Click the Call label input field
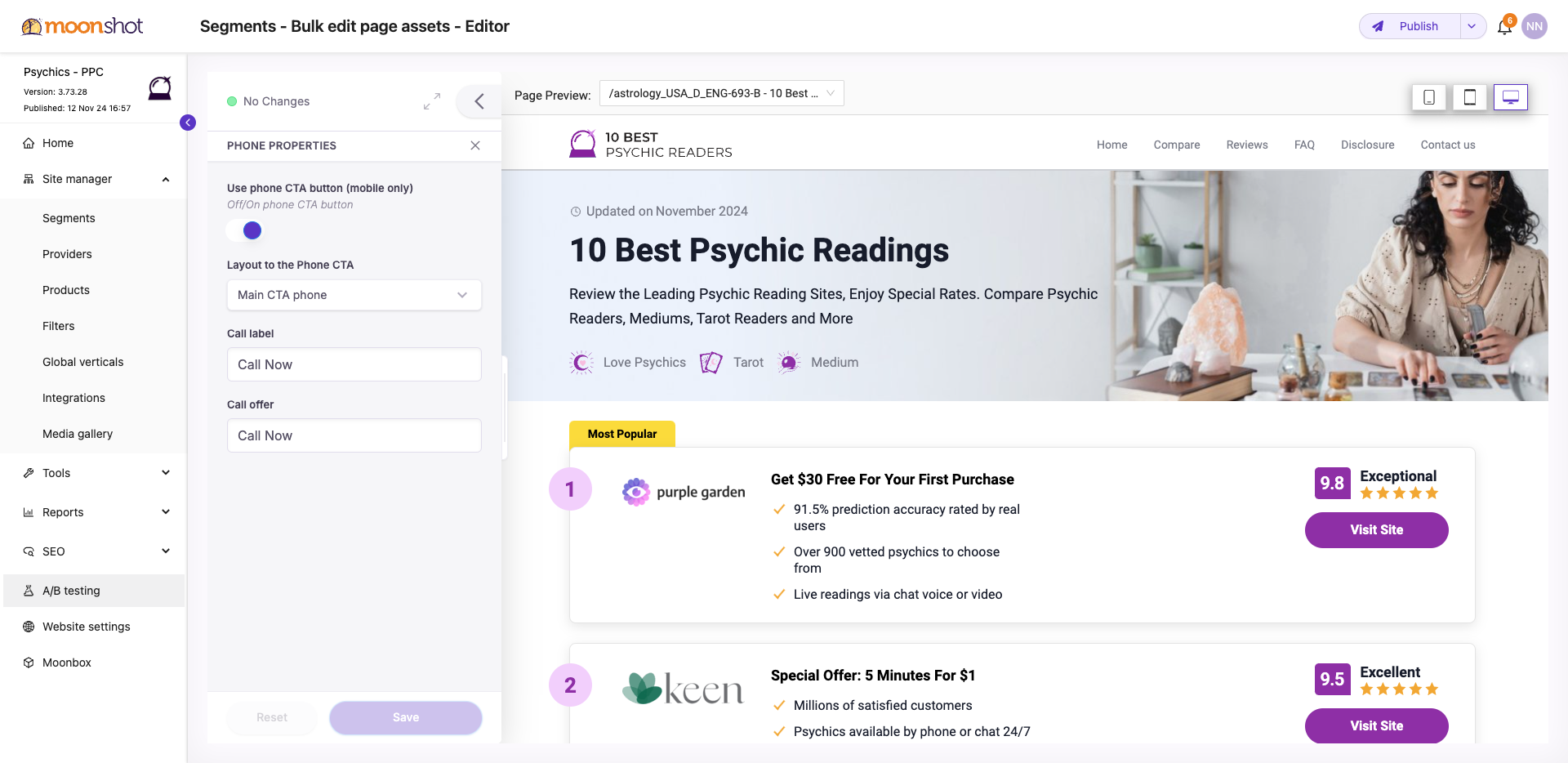The image size is (1568, 763). tap(354, 364)
